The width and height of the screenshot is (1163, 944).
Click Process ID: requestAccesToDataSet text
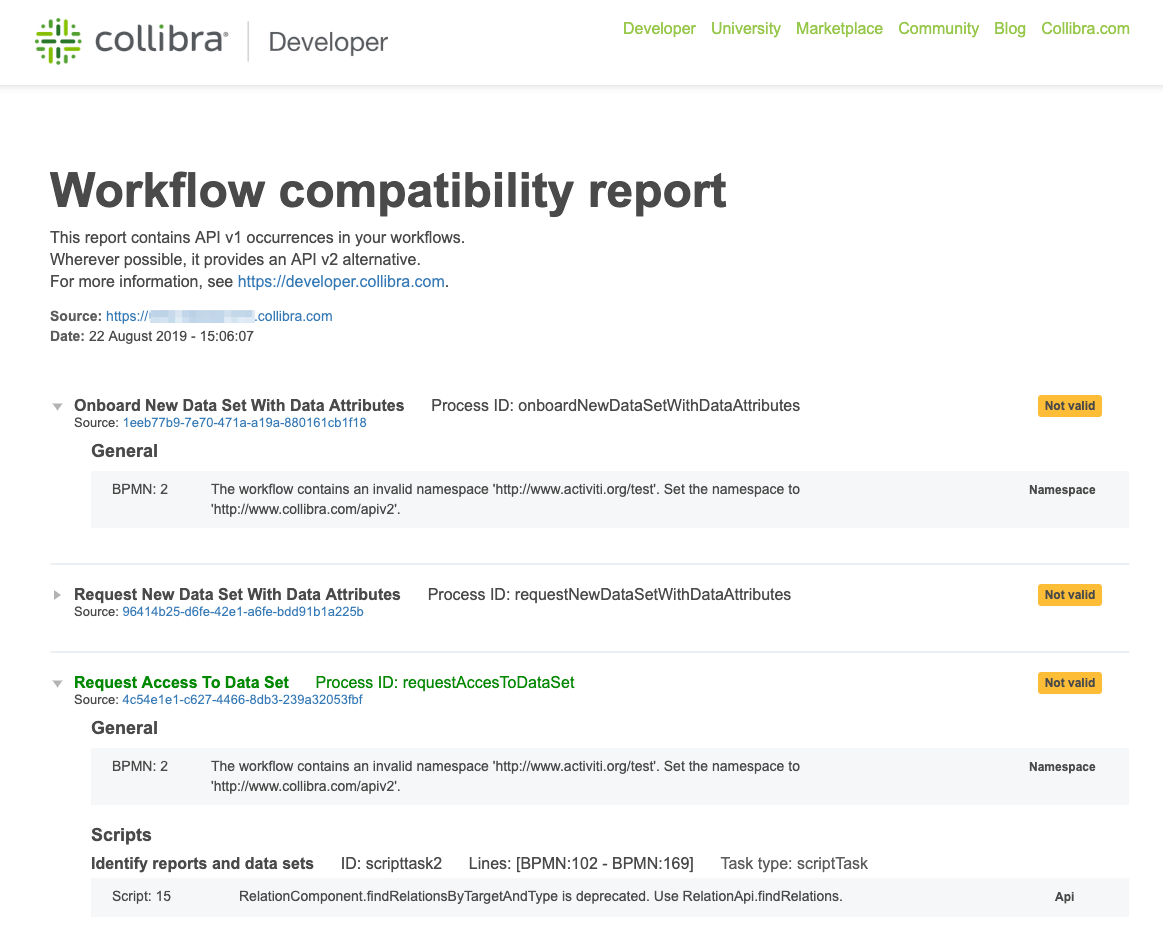click(445, 683)
